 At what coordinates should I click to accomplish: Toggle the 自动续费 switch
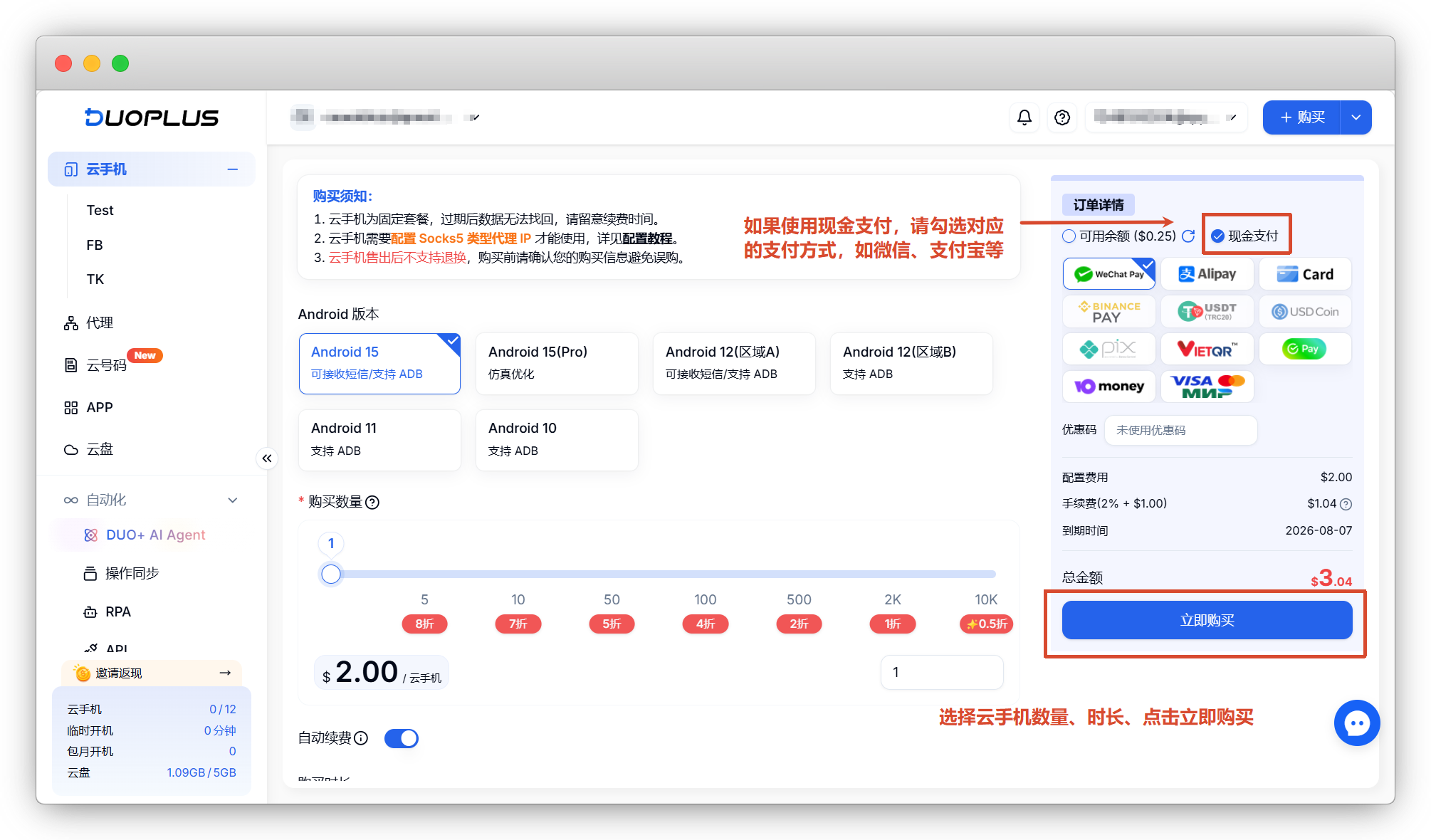402,738
